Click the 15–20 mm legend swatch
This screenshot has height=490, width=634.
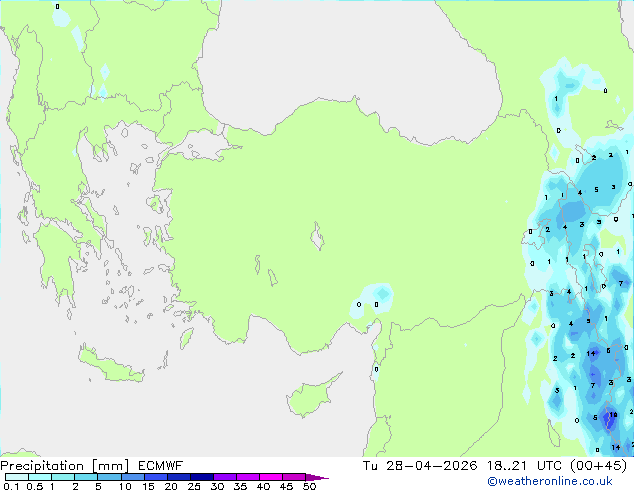[x=155, y=477]
